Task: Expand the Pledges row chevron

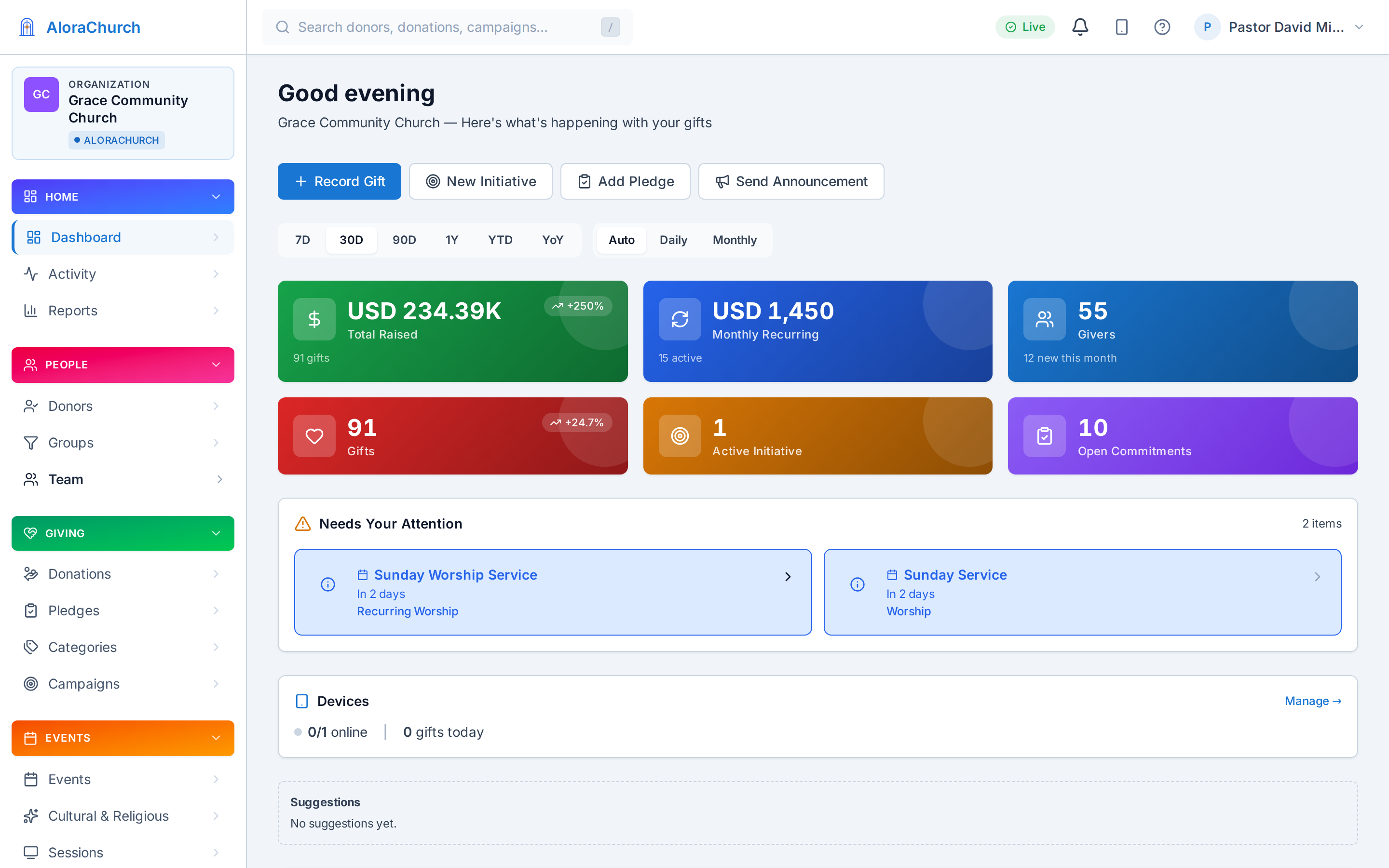Action: click(216, 610)
